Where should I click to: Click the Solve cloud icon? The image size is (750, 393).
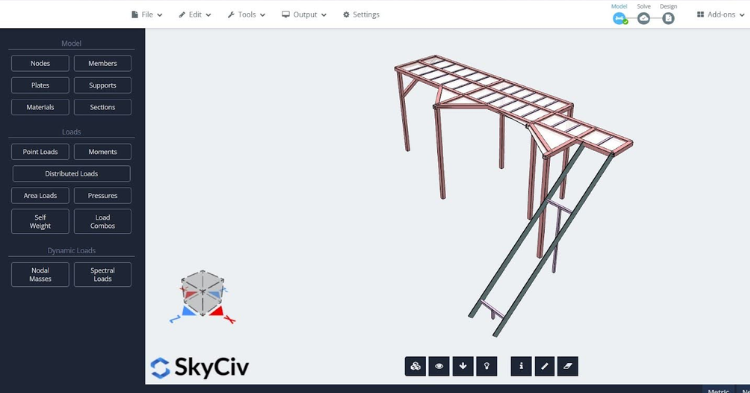tap(644, 19)
